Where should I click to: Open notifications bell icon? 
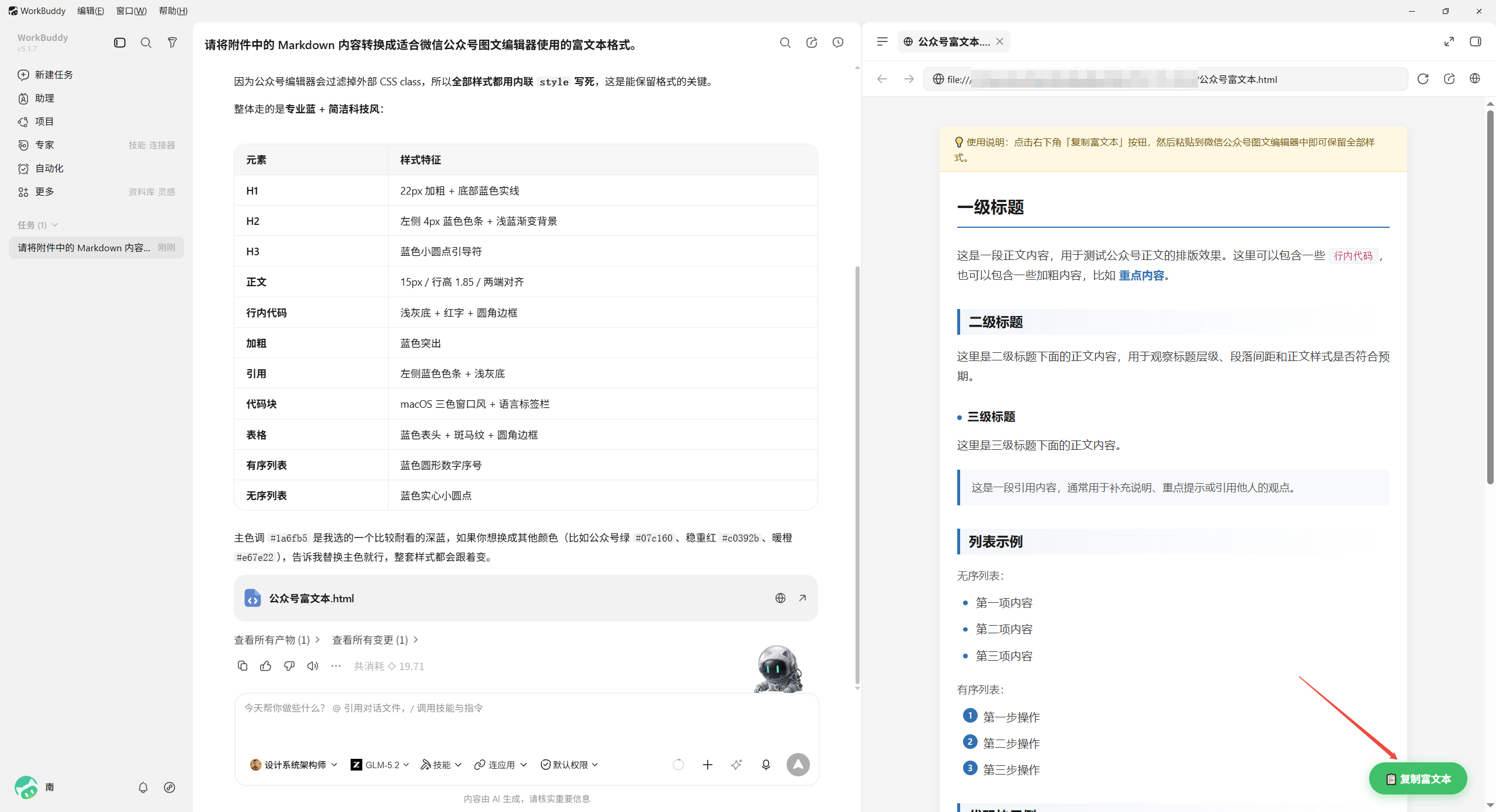[x=143, y=787]
